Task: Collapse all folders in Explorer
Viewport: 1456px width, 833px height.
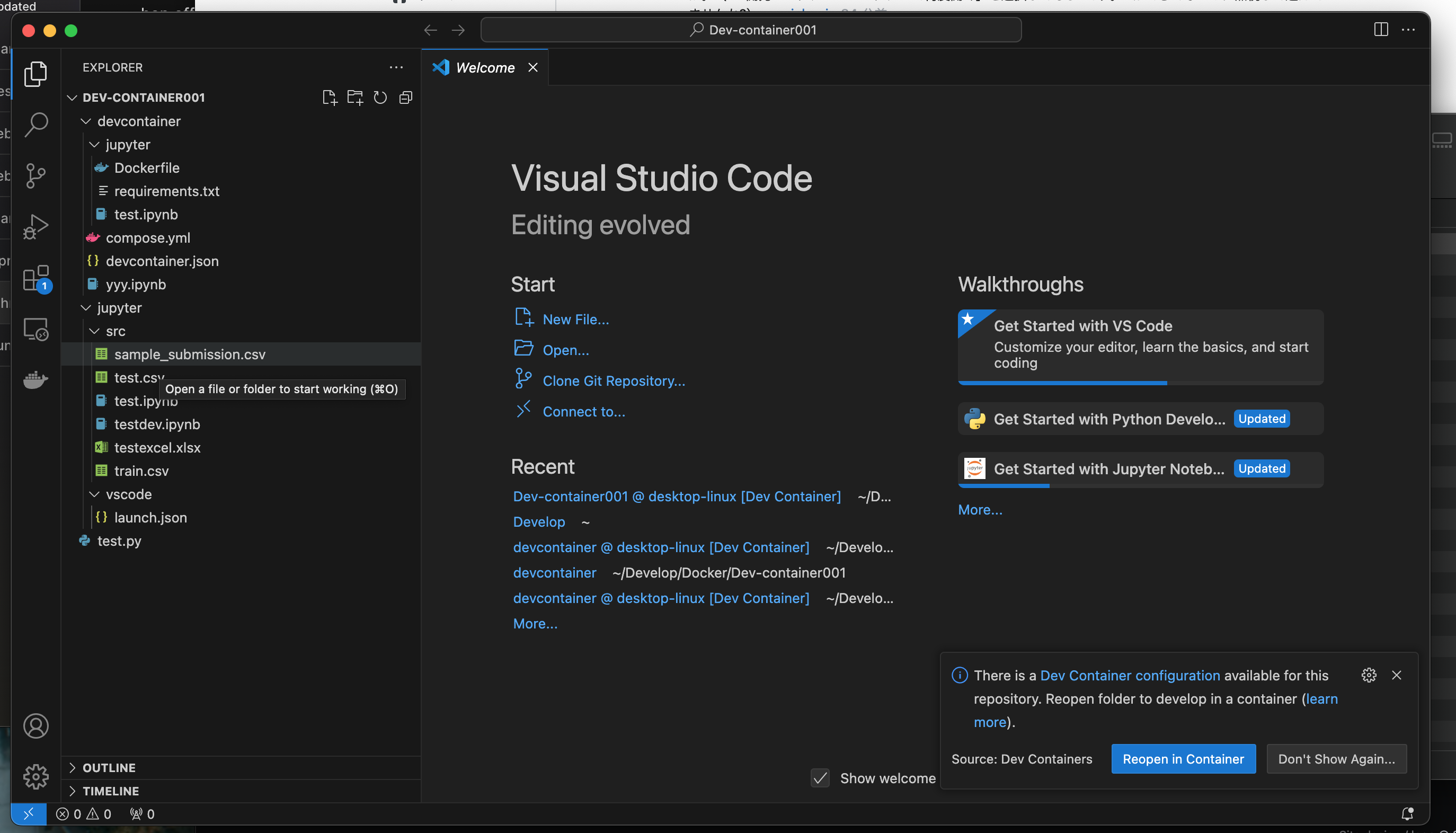Action: coord(405,98)
